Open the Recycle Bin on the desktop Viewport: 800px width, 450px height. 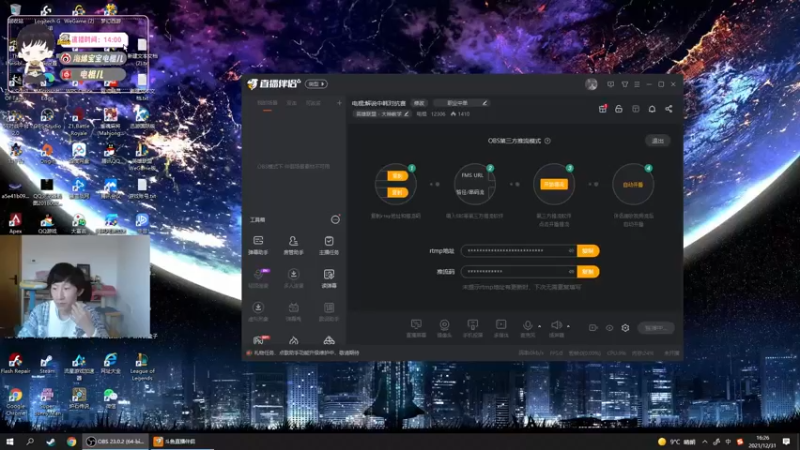tap(15, 11)
